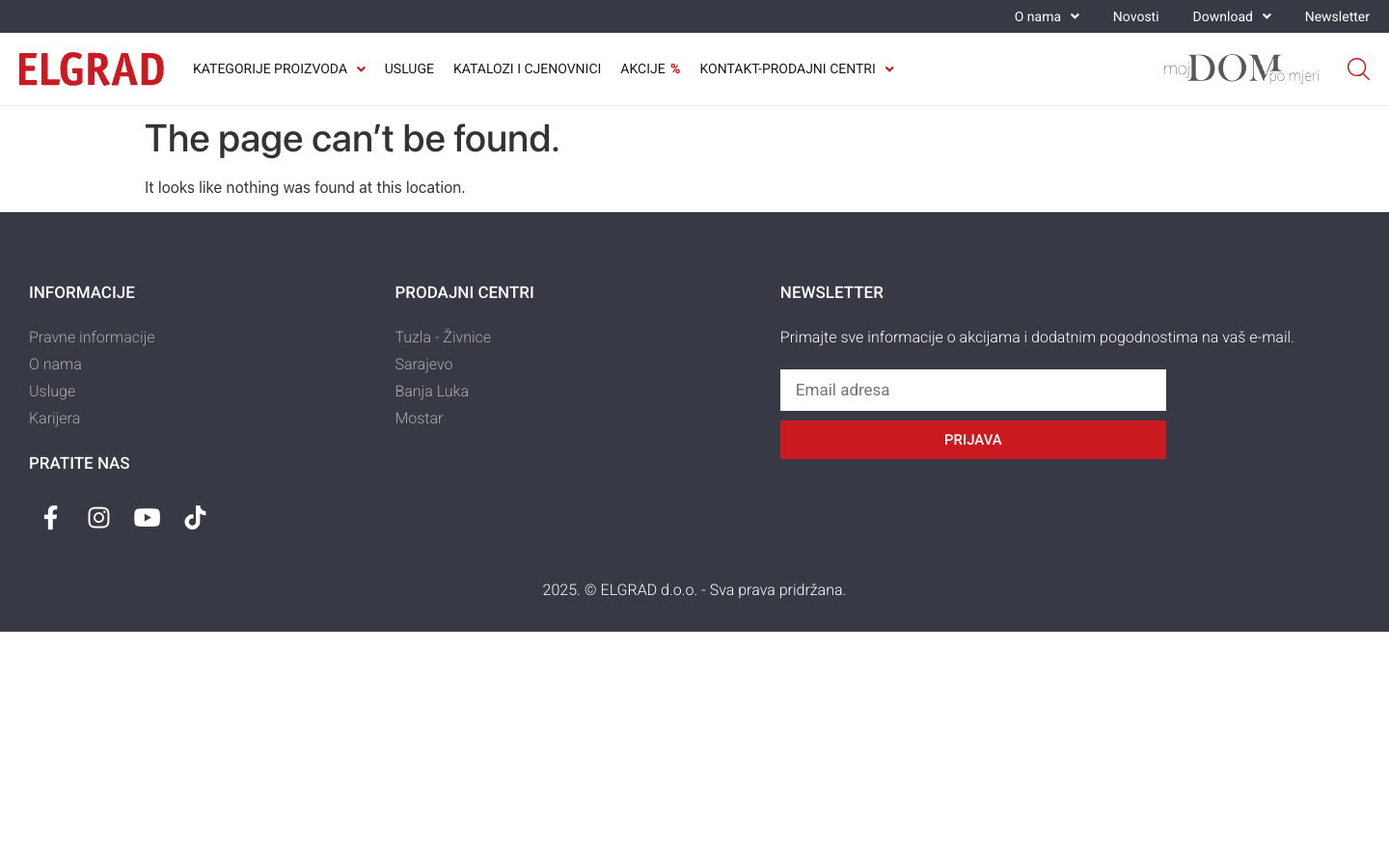Viewport: 1389px width, 868px height.
Task: Open the USLUGE menu item
Action: [409, 68]
